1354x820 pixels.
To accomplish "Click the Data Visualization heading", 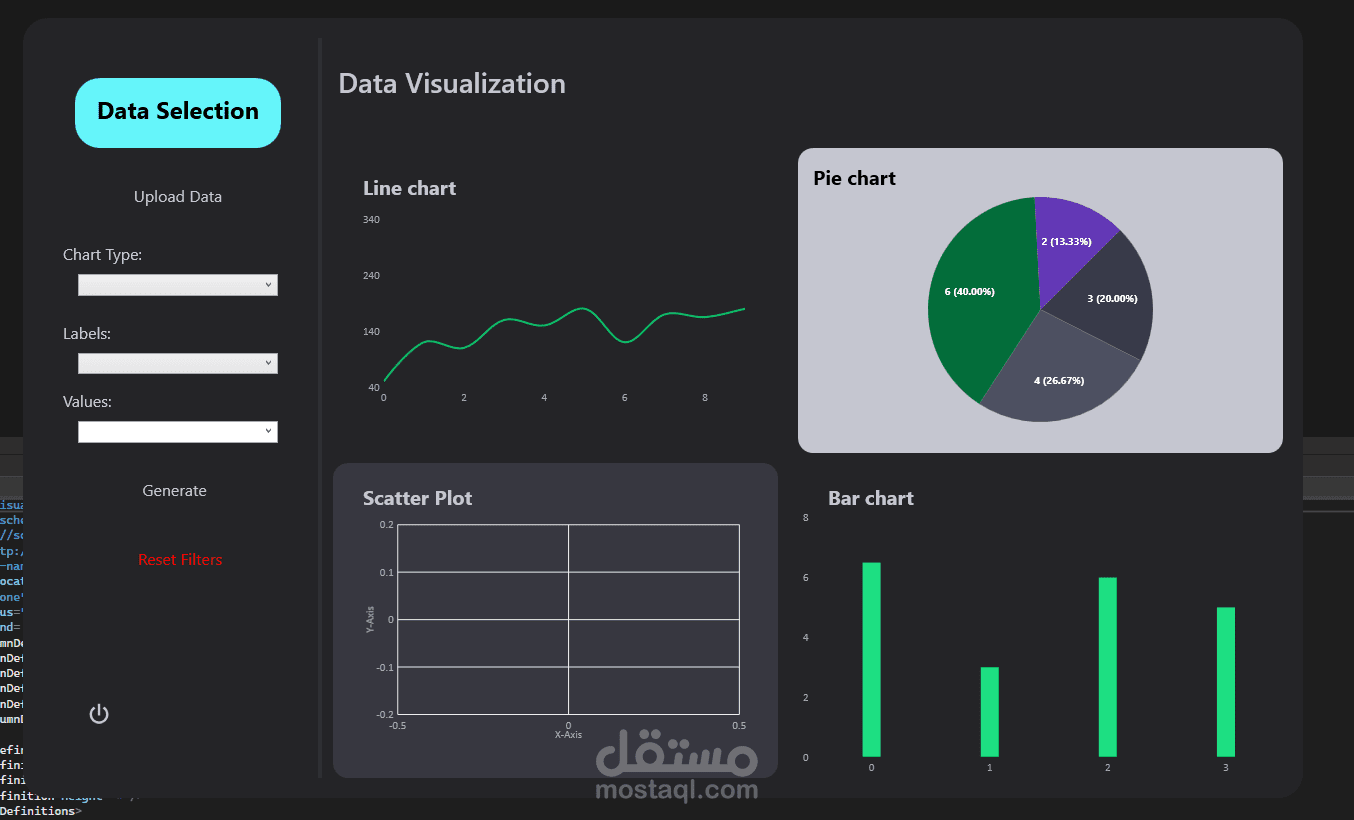I will 452,83.
